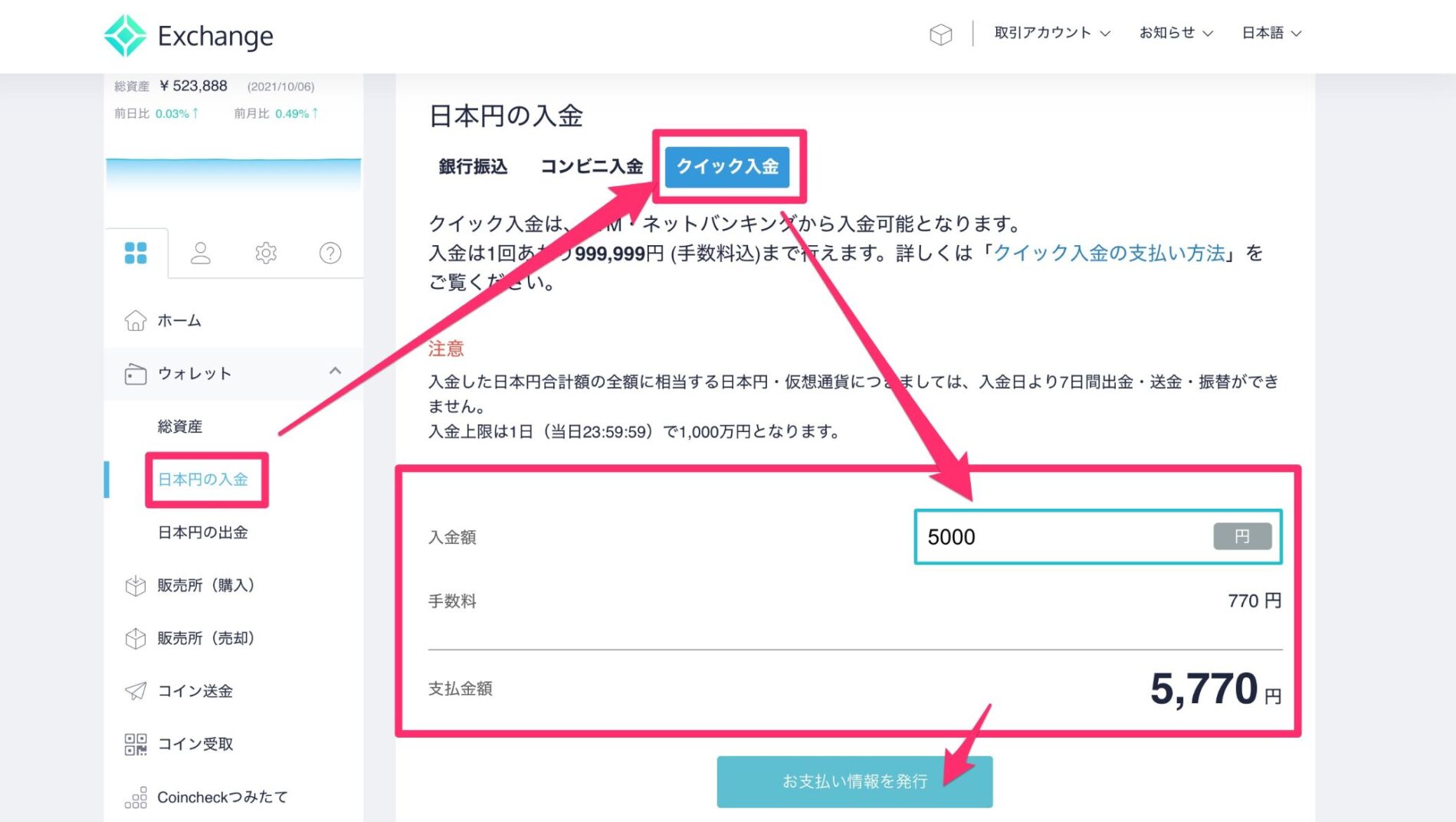Screen dimensions: 1456x822
Task: Open 総資産 under wallet
Action: (x=180, y=426)
